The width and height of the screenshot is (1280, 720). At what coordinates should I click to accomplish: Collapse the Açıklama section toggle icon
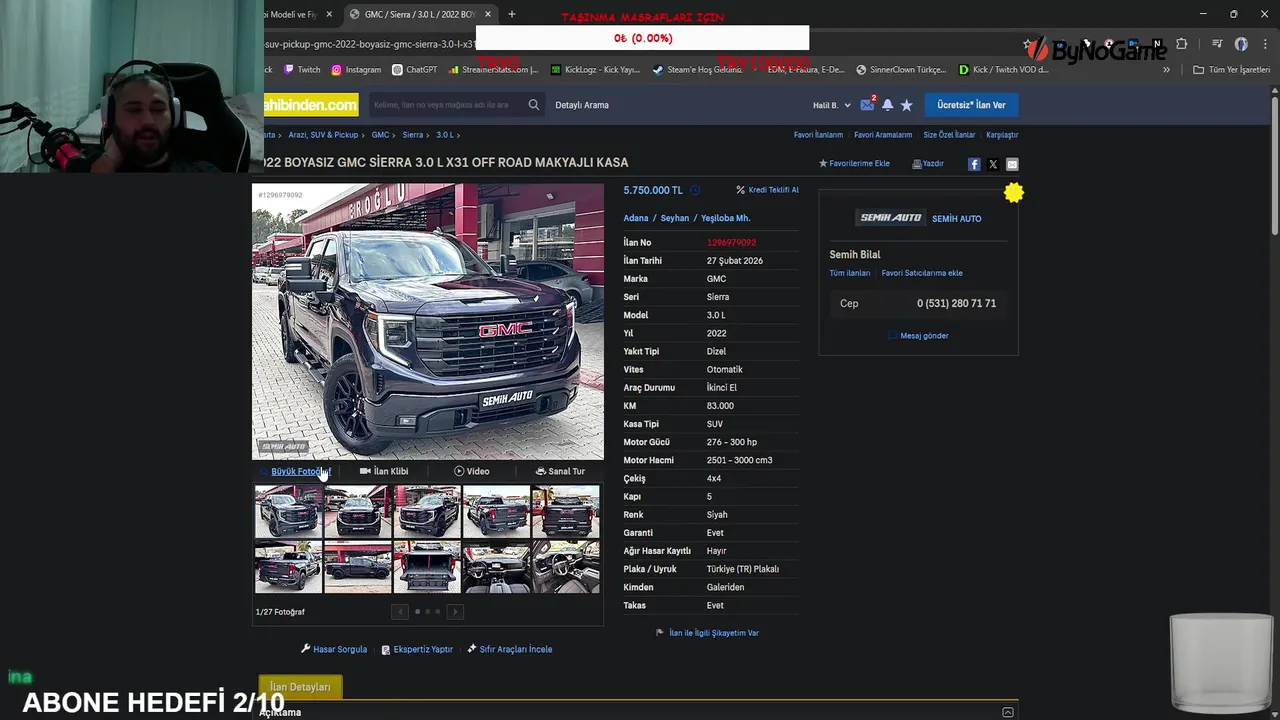click(1008, 712)
